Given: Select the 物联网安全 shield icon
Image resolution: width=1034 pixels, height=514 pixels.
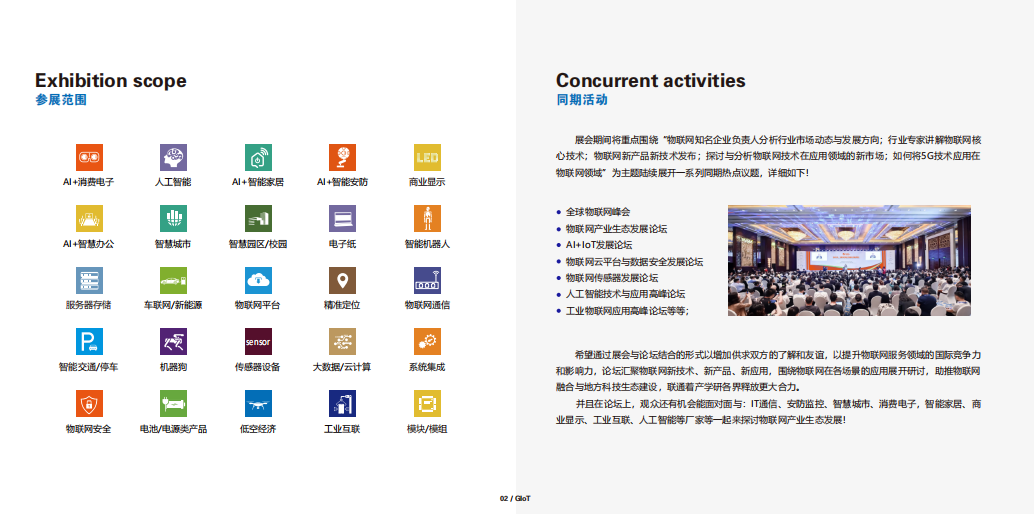Looking at the screenshot, I should [x=89, y=403].
